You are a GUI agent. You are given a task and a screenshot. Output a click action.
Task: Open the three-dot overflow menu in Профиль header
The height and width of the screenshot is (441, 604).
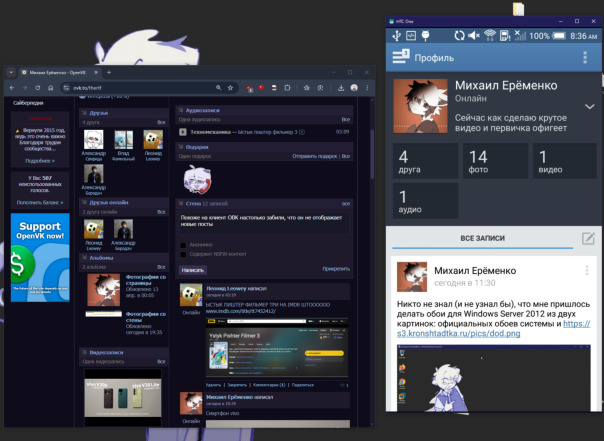(585, 58)
